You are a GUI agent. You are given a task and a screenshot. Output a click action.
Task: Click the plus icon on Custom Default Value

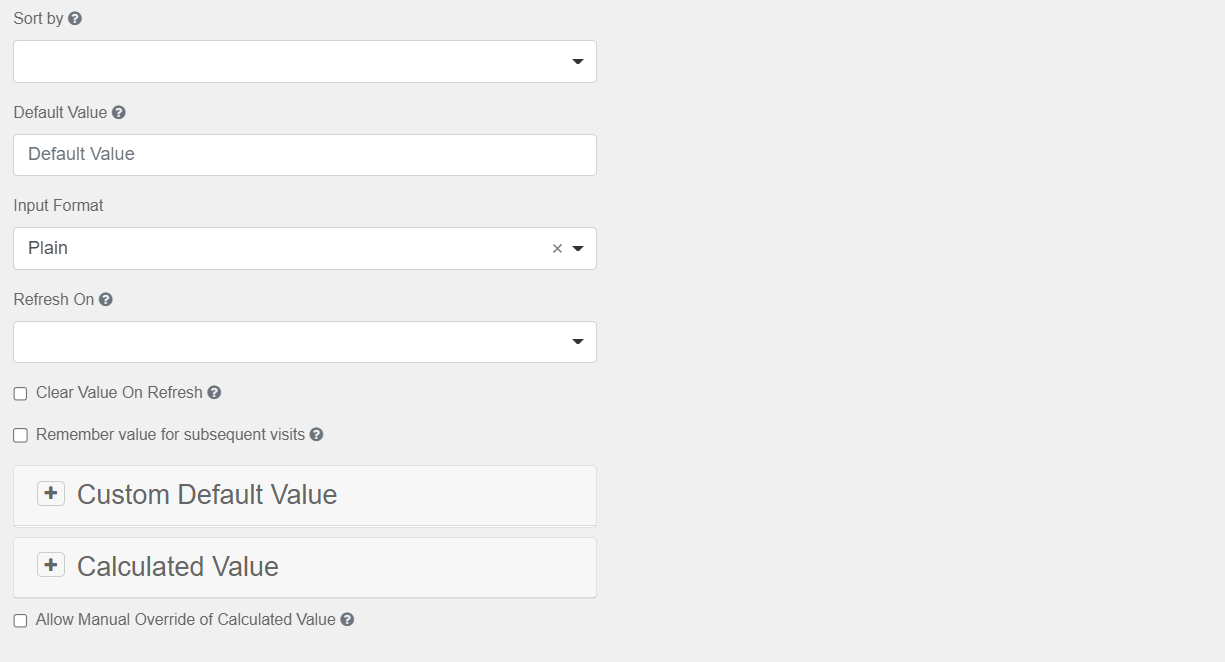point(50,493)
